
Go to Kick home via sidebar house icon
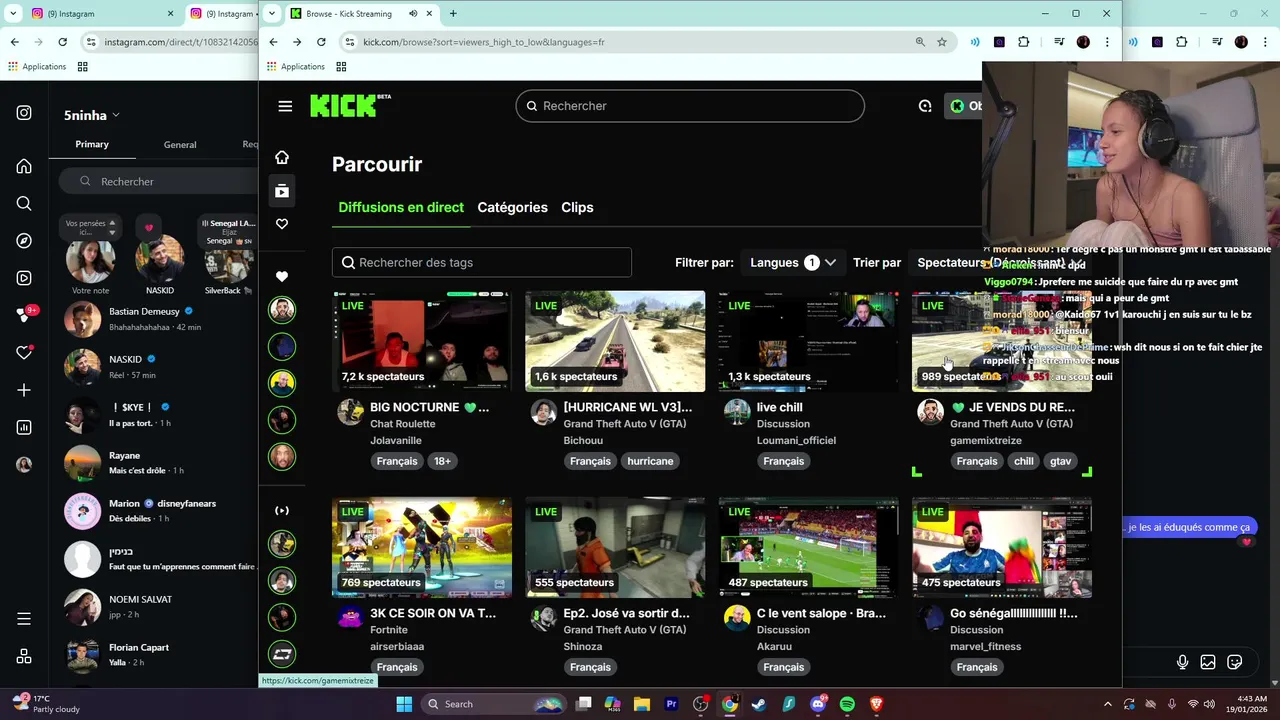tap(282, 157)
